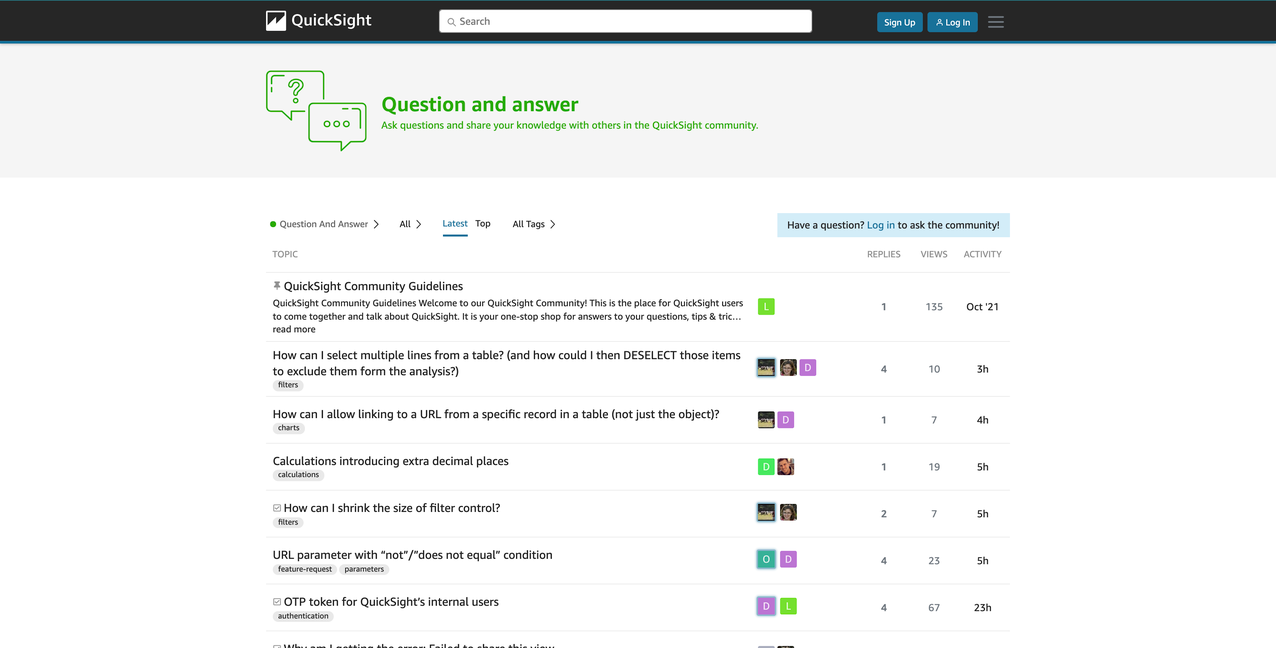The image size is (1276, 648).
Task: Click filters tag under shrink filter control topic
Action: (288, 522)
